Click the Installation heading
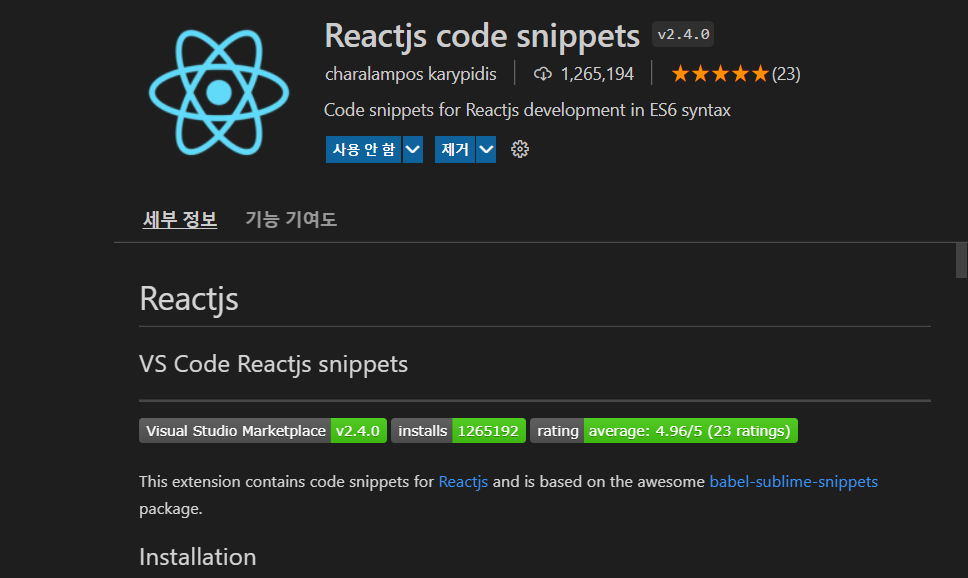Image resolution: width=968 pixels, height=578 pixels. pyautogui.click(x=198, y=557)
